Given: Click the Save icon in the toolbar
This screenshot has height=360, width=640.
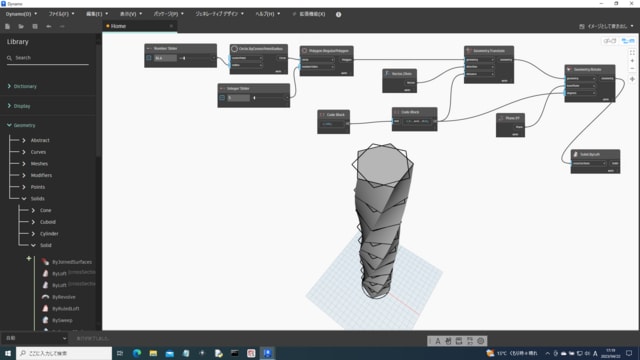Looking at the screenshot, I should click(x=35, y=26).
